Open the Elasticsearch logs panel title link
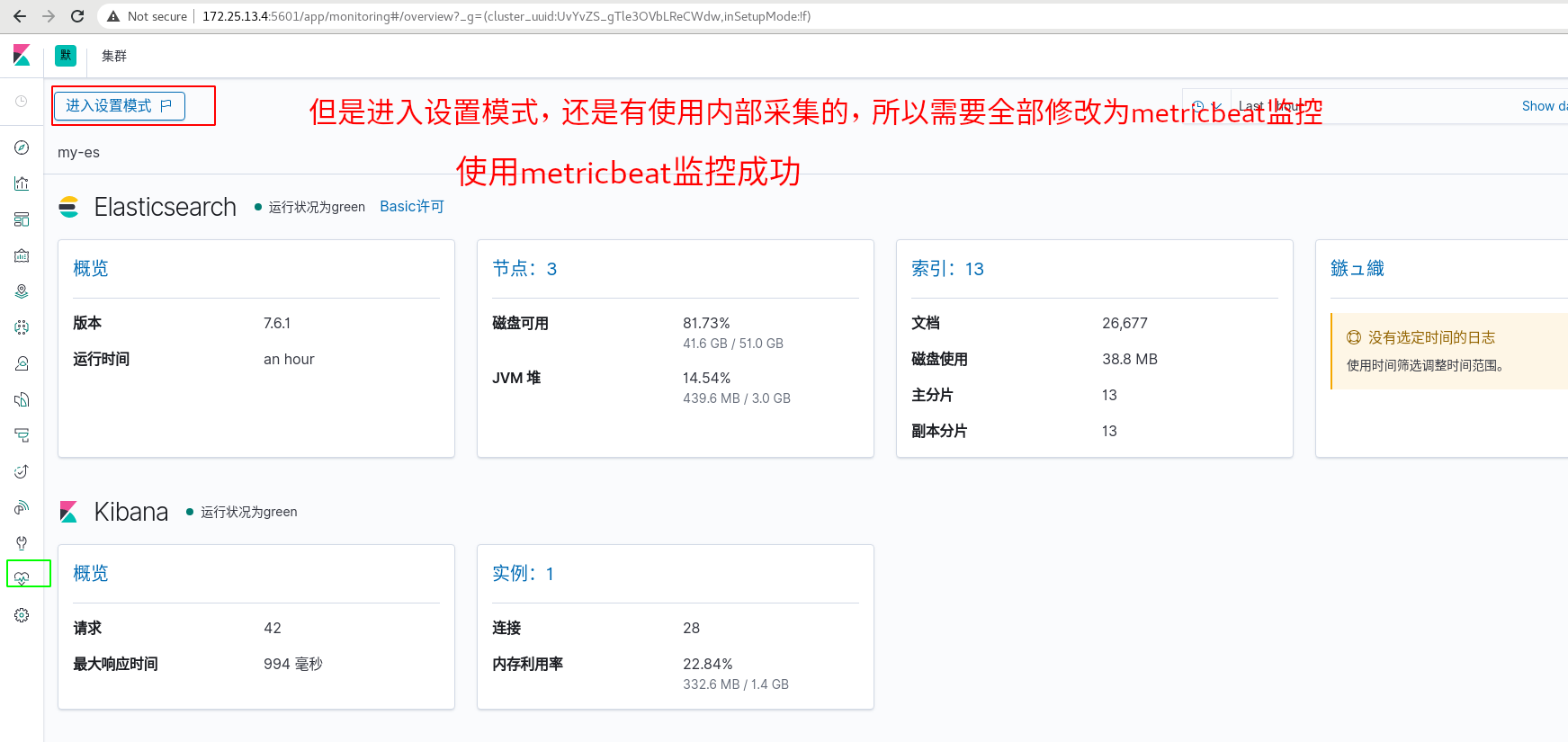Image resolution: width=1568 pixels, height=742 pixels. point(1357,268)
